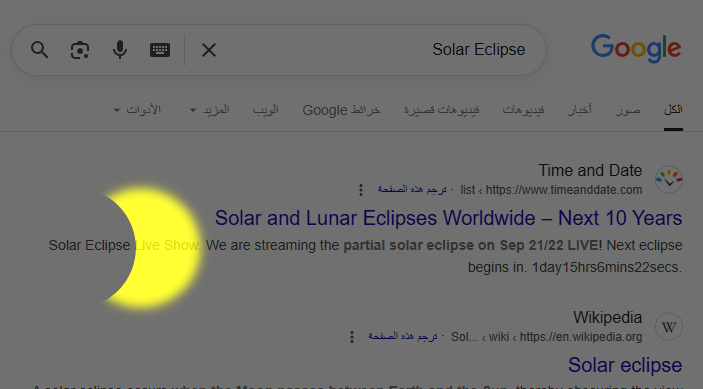Open the خرائط Google (Maps) tab
Viewport: 703px width, 389px height.
point(341,110)
